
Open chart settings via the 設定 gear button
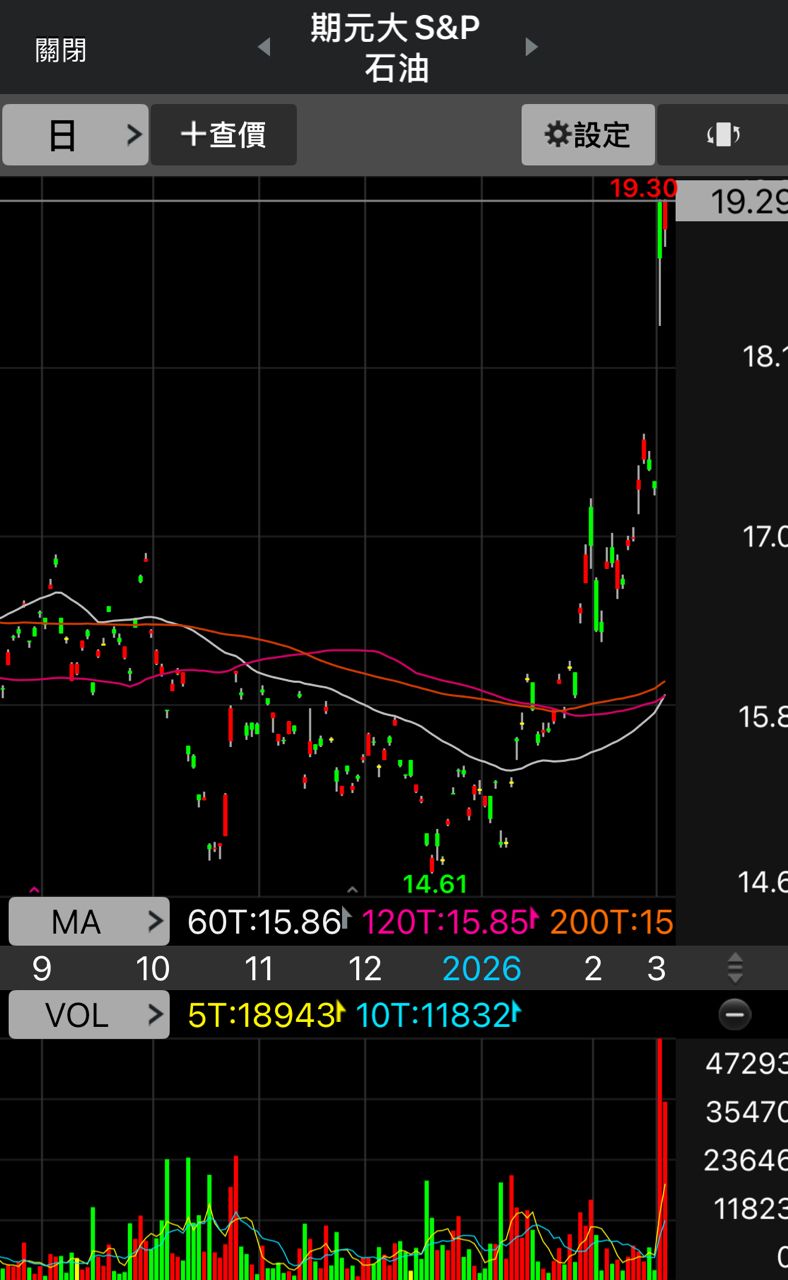588,135
